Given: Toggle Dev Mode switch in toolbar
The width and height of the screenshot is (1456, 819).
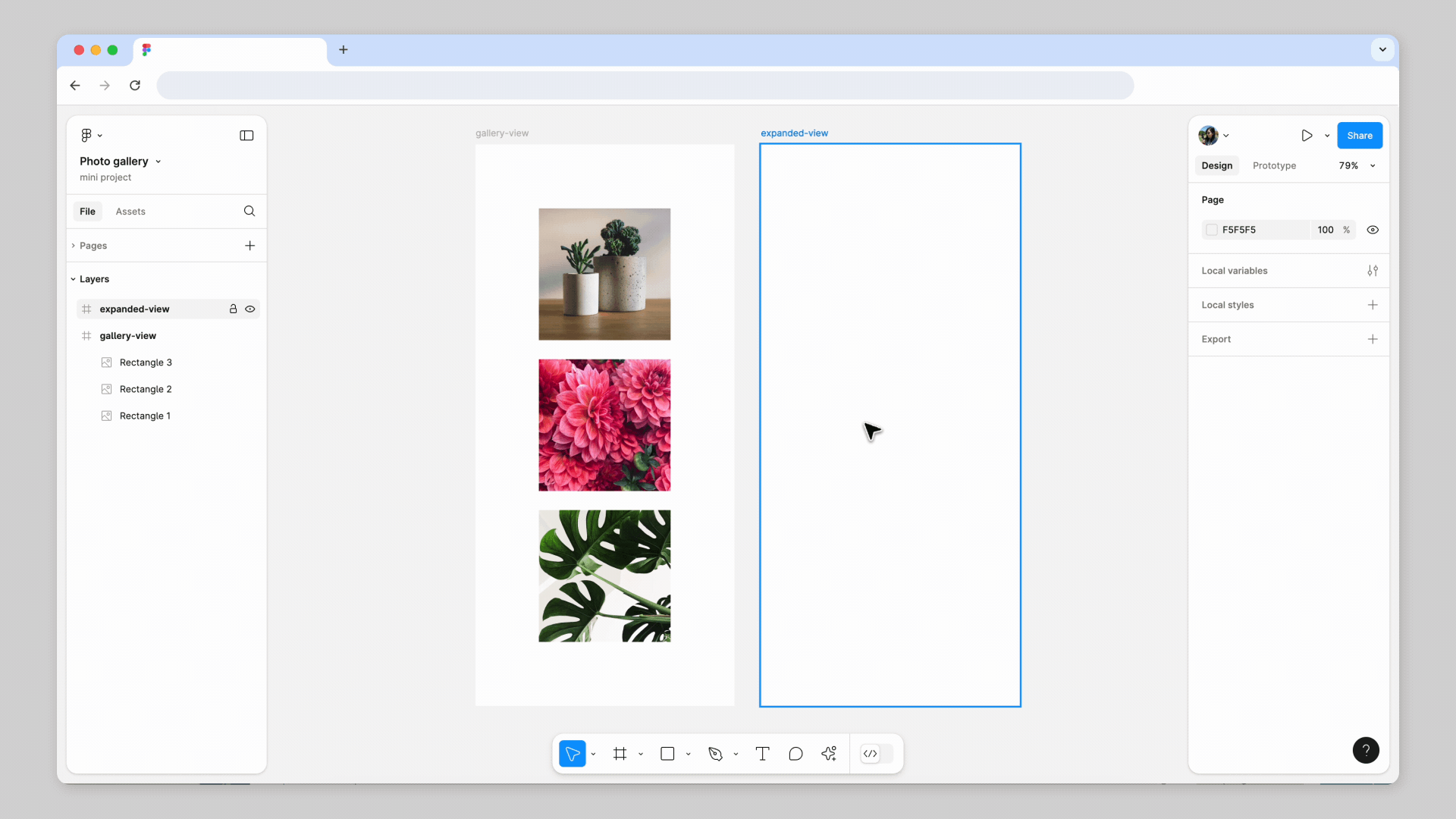Looking at the screenshot, I should 877,753.
